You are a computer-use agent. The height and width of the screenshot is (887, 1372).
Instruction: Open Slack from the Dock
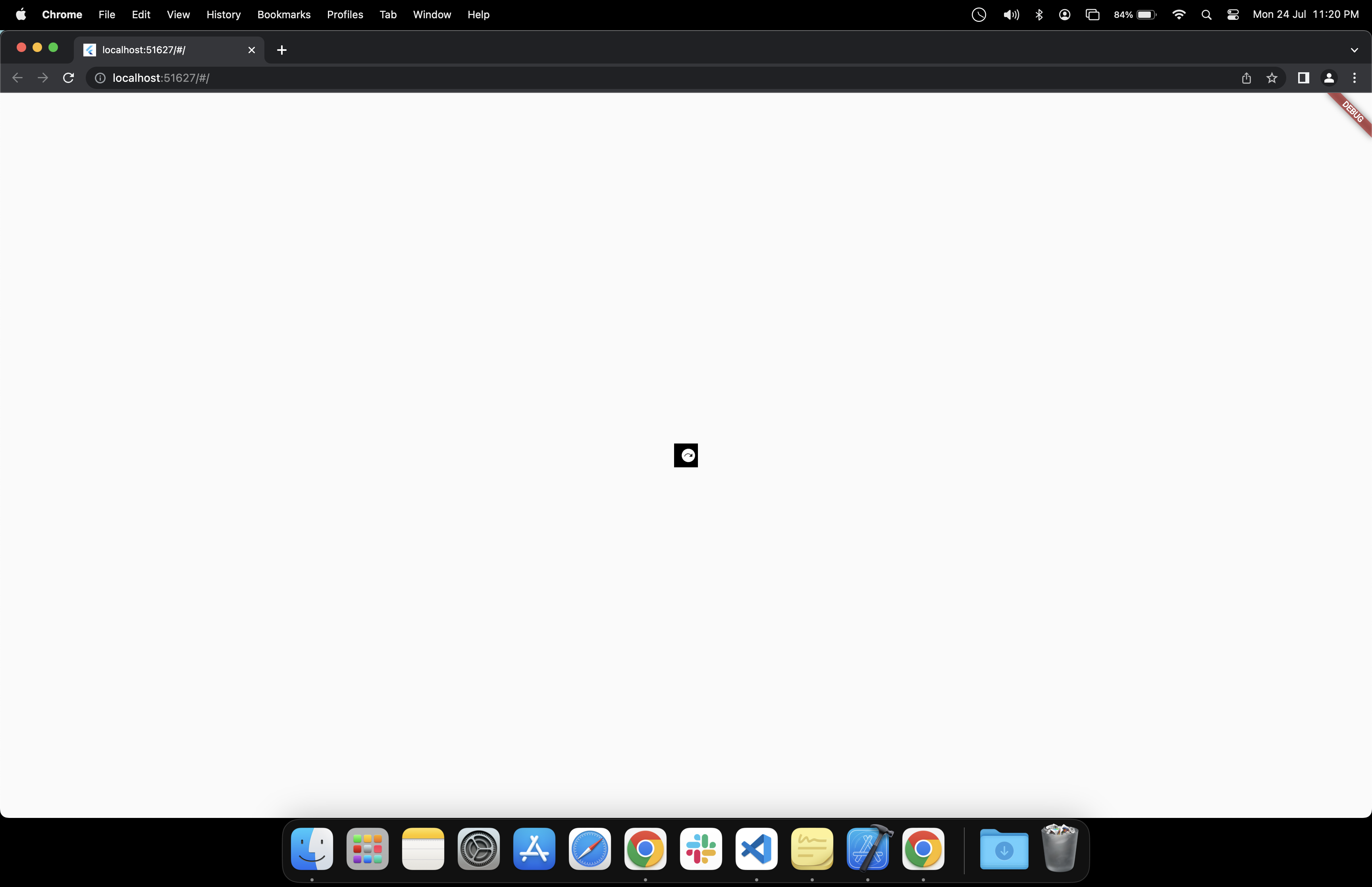pos(700,849)
